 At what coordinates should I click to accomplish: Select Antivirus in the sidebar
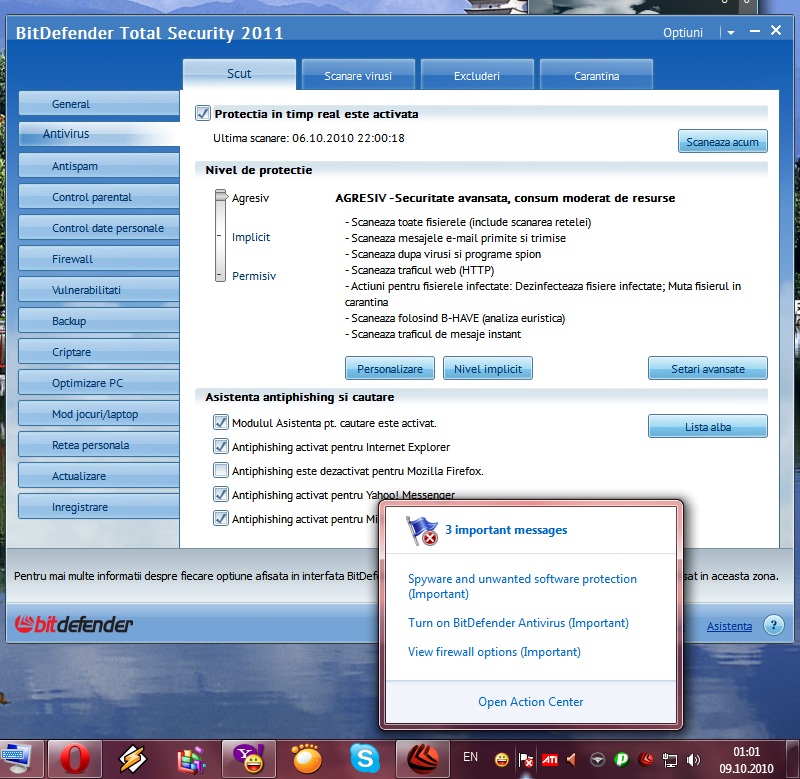tap(99, 134)
